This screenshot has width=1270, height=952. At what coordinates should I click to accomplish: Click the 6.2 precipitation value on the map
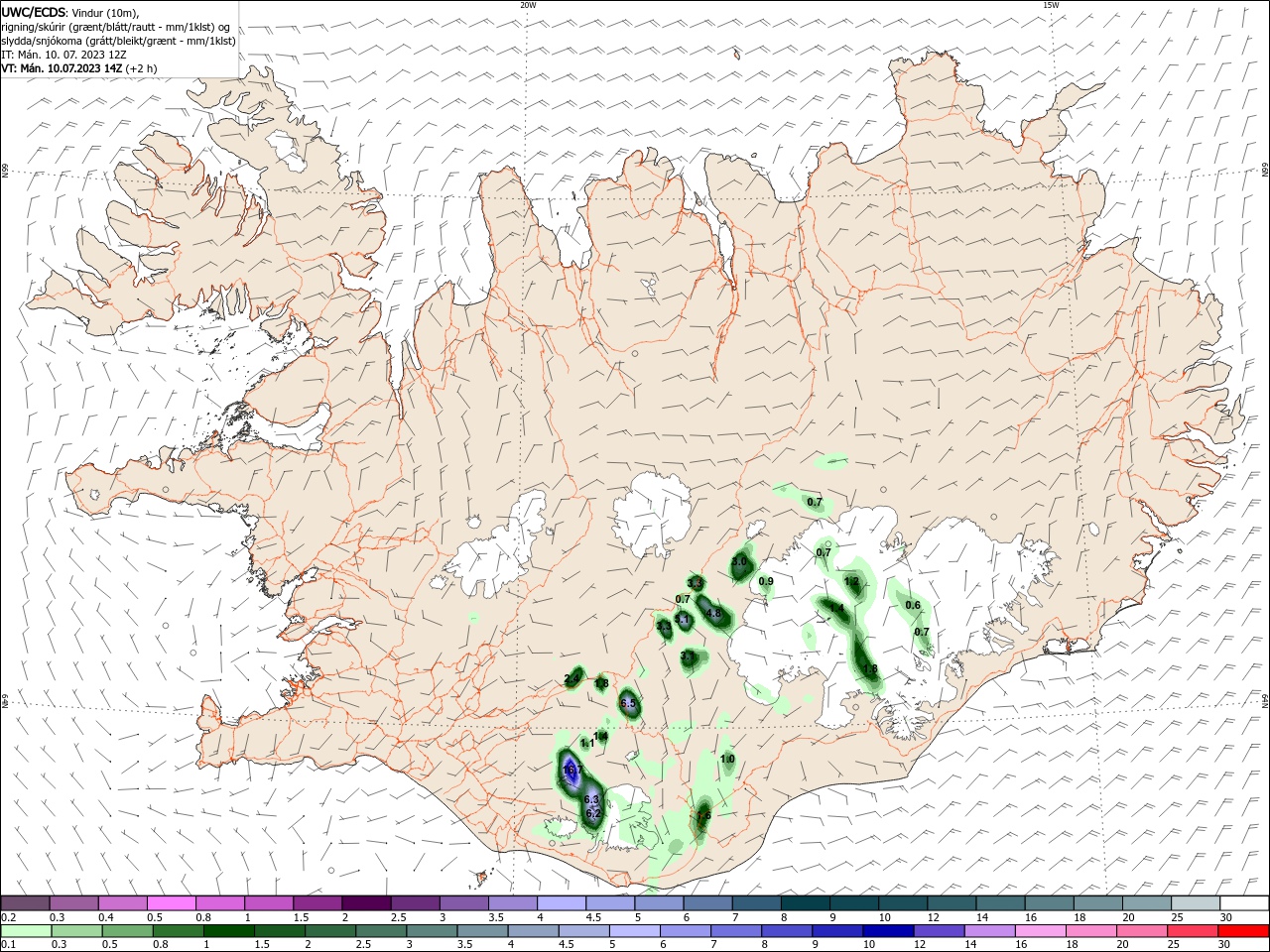click(594, 814)
